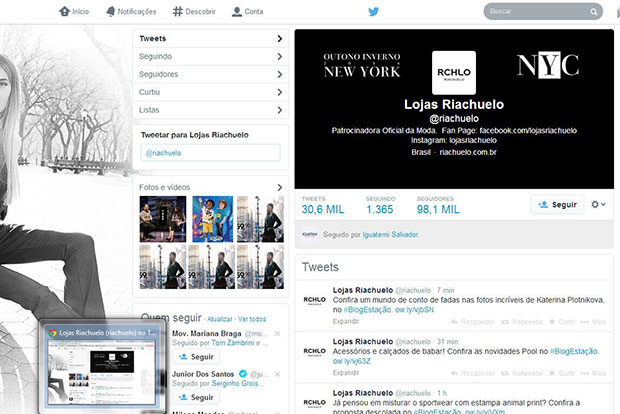Open the gear dropdown beside Seguir
620x414 pixels.
pos(598,204)
